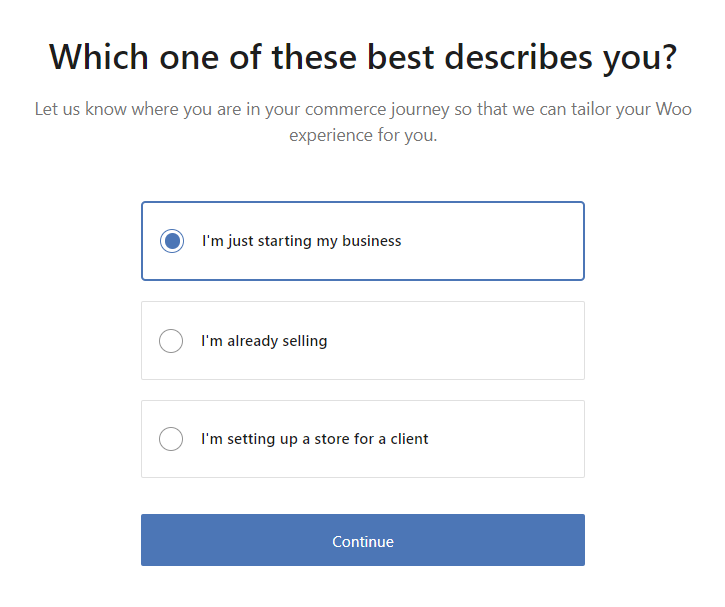
Task: Choose the "I'm already selling" radio button
Action: click(171, 341)
